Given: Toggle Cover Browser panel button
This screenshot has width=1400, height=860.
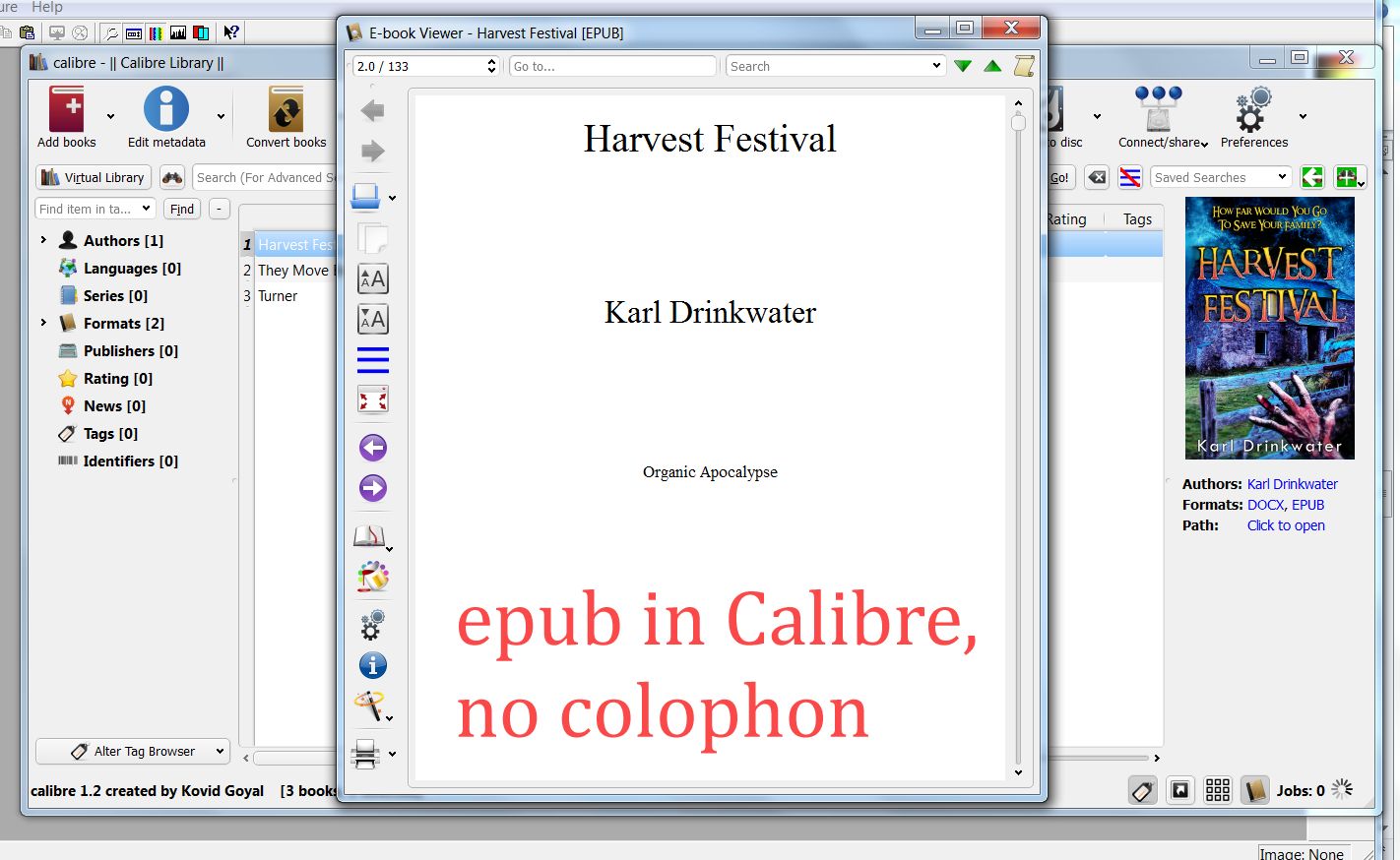Looking at the screenshot, I should [1180, 790].
